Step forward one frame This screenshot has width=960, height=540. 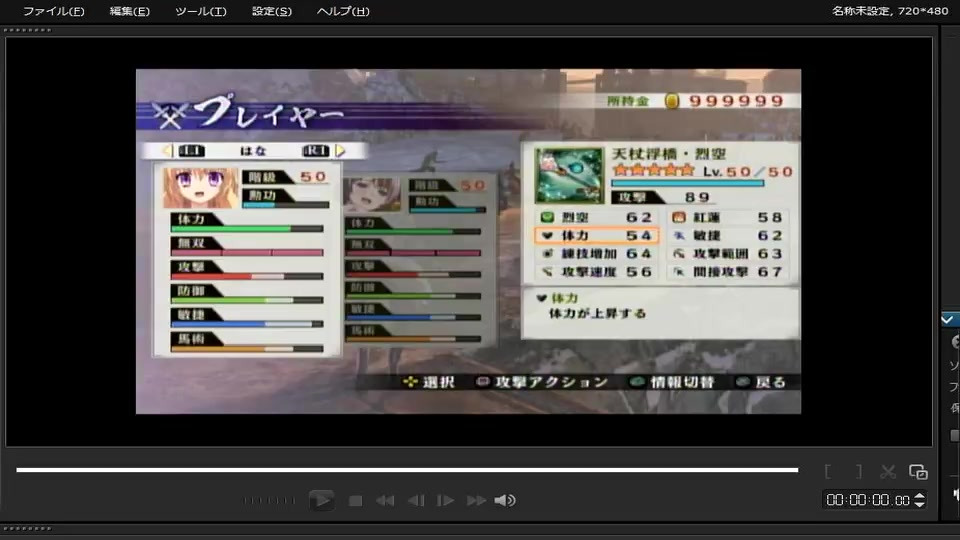point(445,501)
